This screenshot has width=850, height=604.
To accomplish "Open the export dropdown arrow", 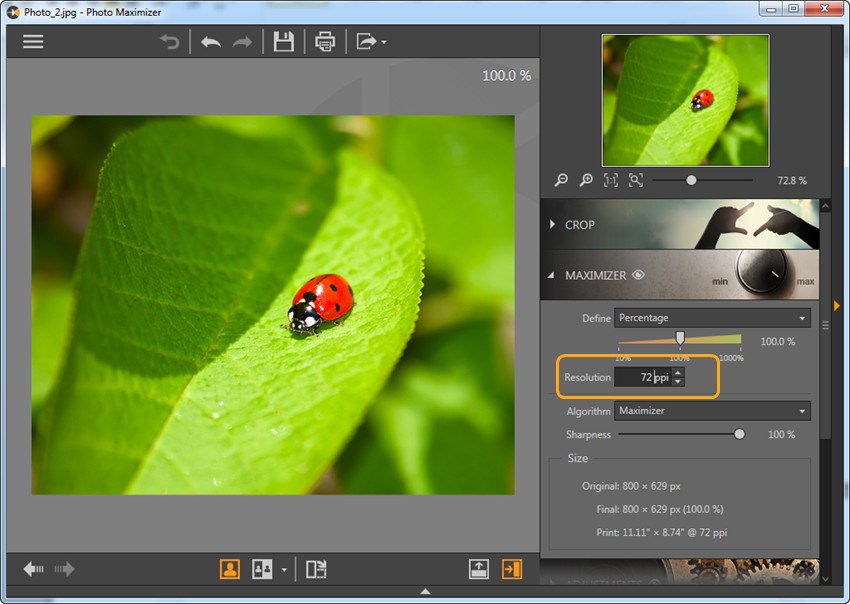I will point(384,42).
